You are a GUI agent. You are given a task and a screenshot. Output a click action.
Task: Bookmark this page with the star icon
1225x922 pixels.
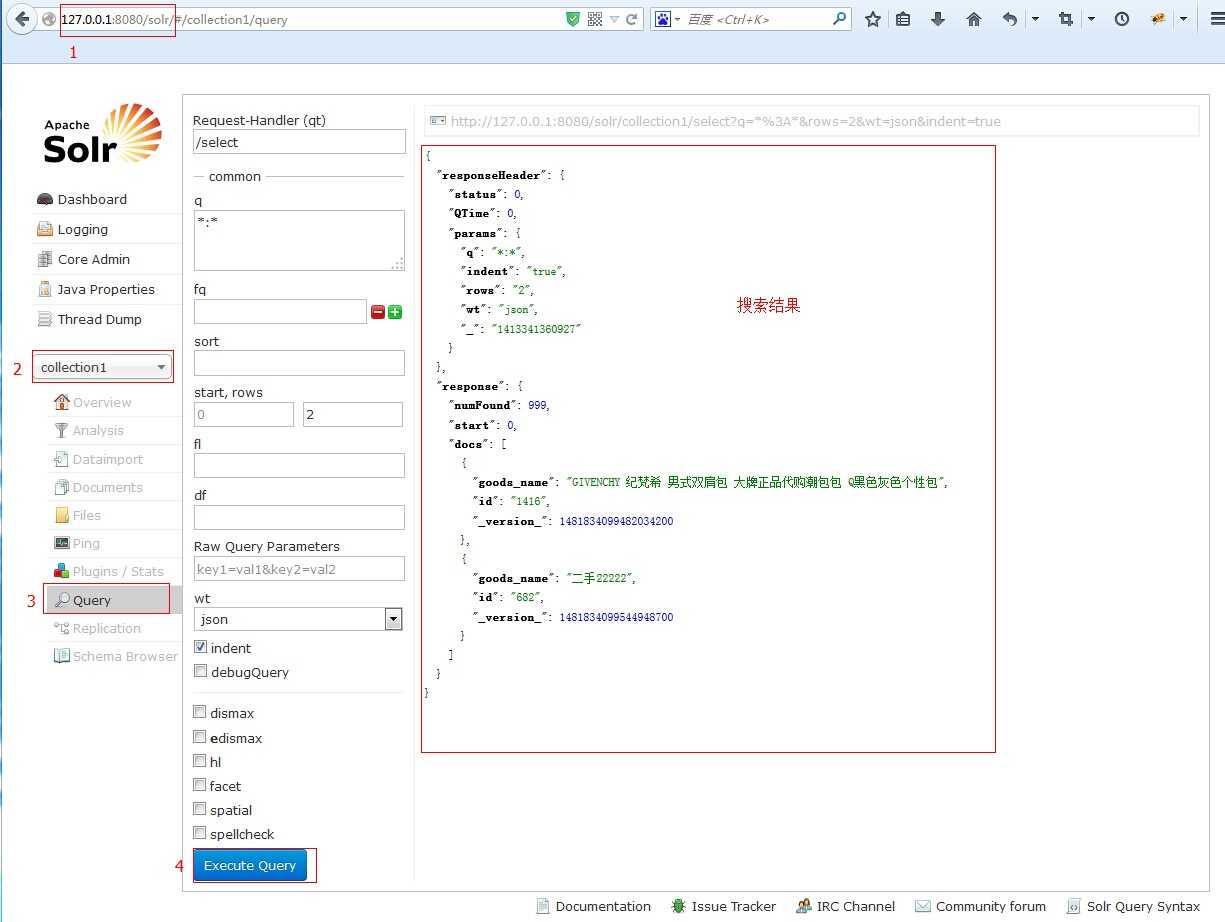873,19
